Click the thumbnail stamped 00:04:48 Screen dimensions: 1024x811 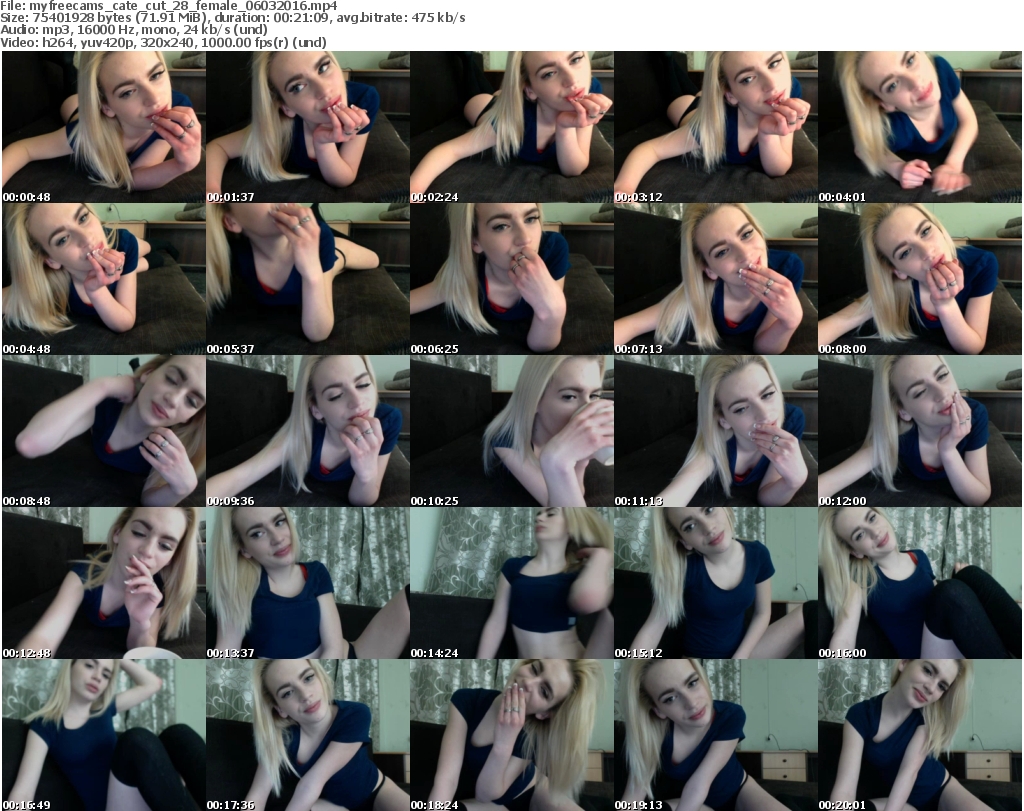[104, 279]
